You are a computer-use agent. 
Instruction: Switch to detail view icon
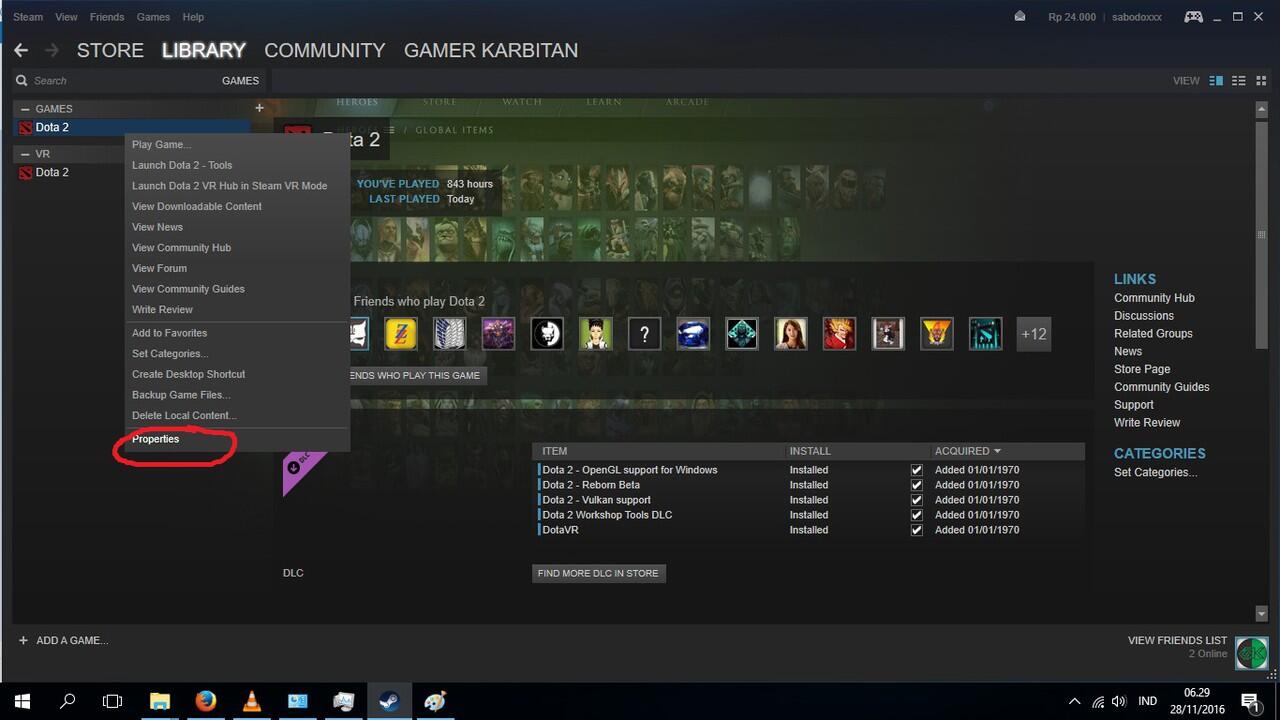pyautogui.click(x=1216, y=81)
